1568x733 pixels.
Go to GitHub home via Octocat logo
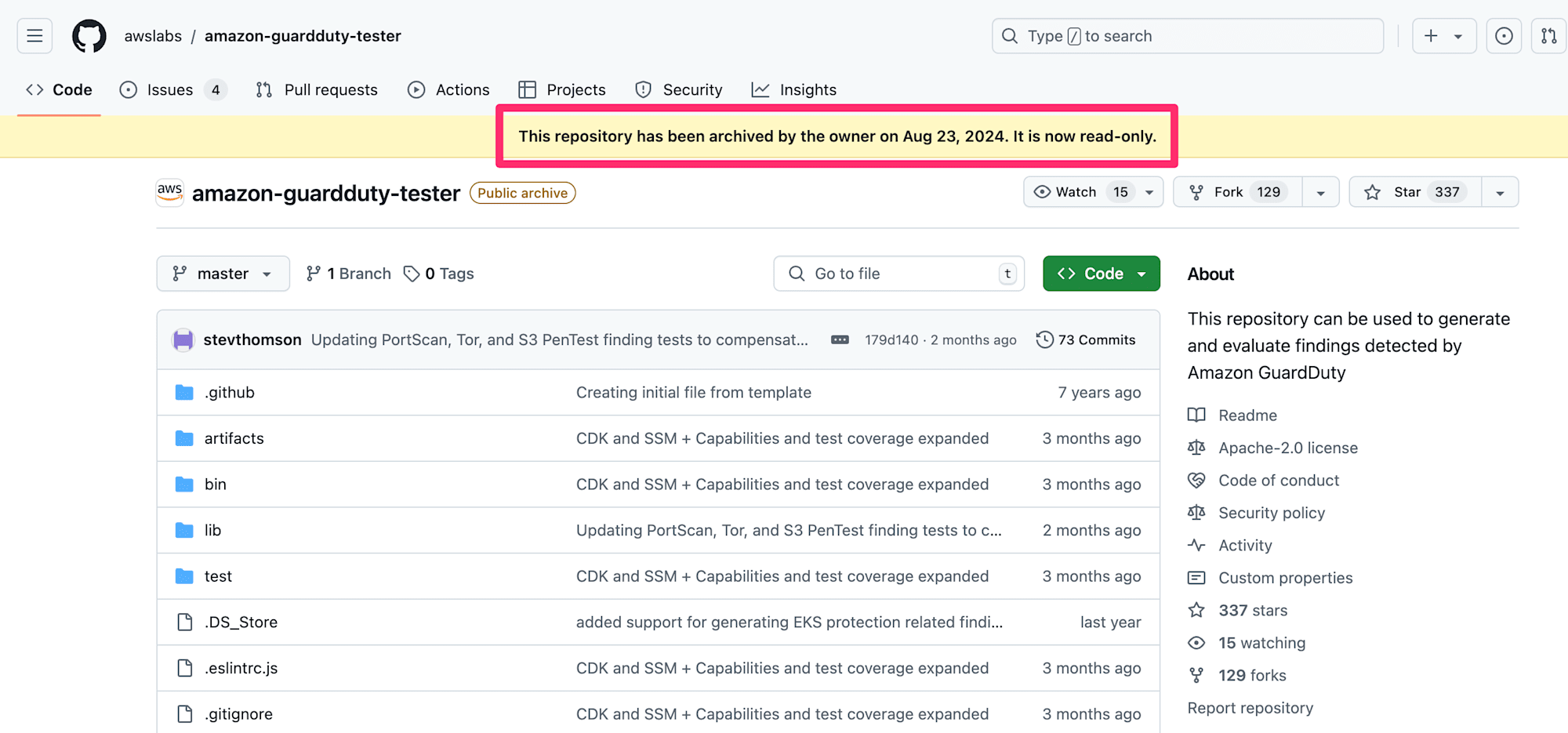(89, 36)
